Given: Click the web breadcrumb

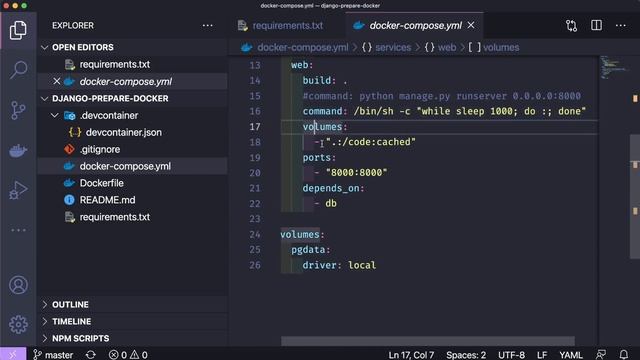Looking at the screenshot, I should (x=440, y=47).
